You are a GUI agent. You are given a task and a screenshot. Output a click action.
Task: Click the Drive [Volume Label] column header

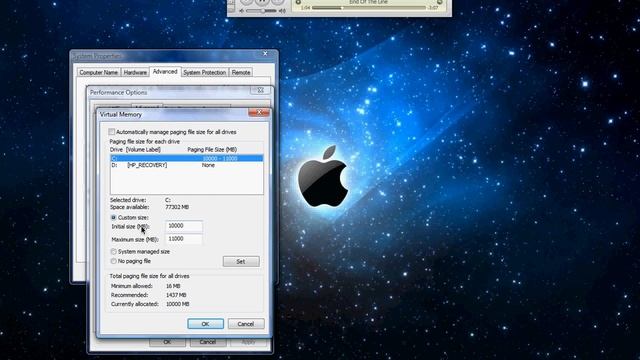[135, 150]
